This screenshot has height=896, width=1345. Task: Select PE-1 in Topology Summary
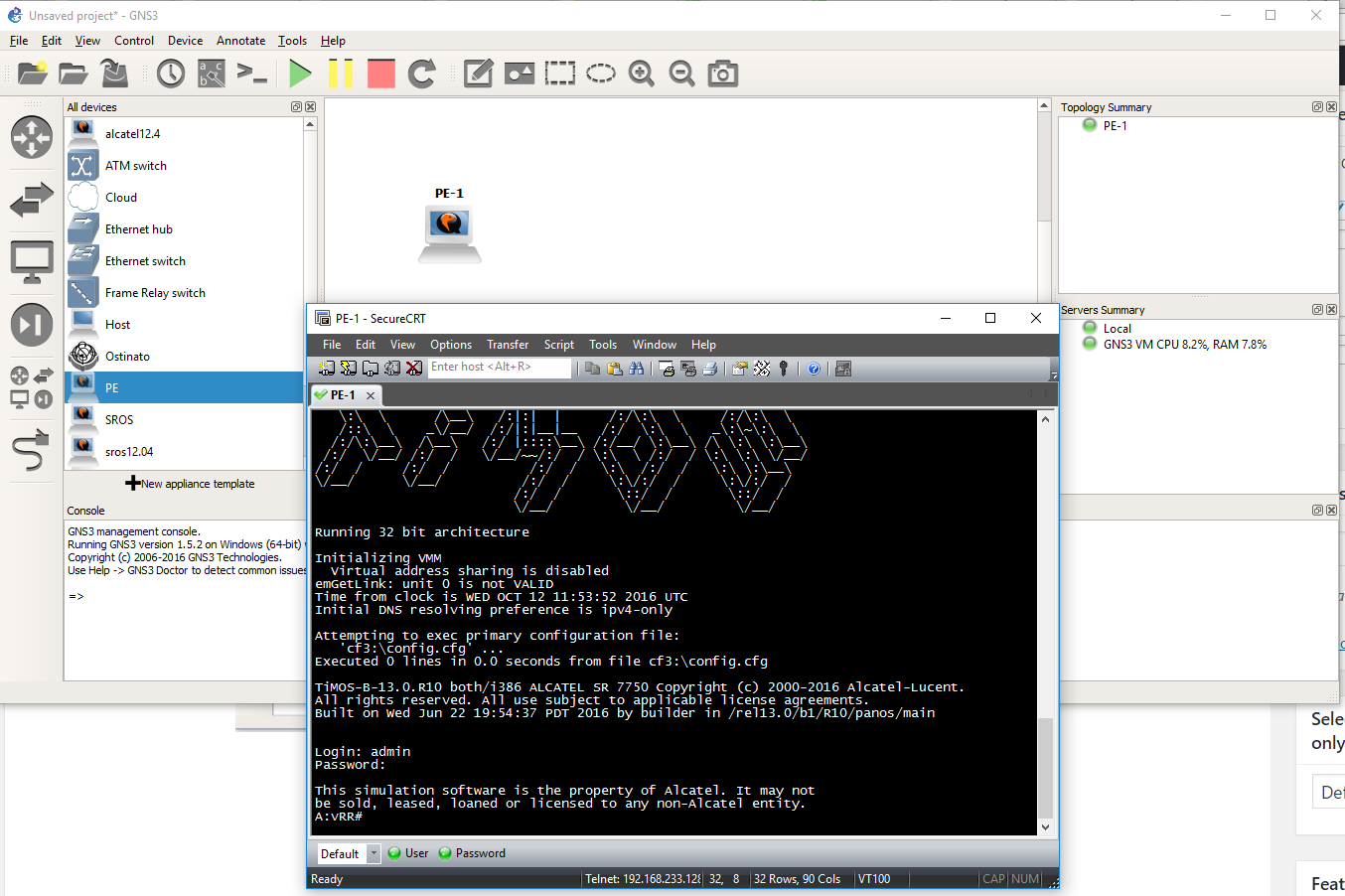point(1115,125)
